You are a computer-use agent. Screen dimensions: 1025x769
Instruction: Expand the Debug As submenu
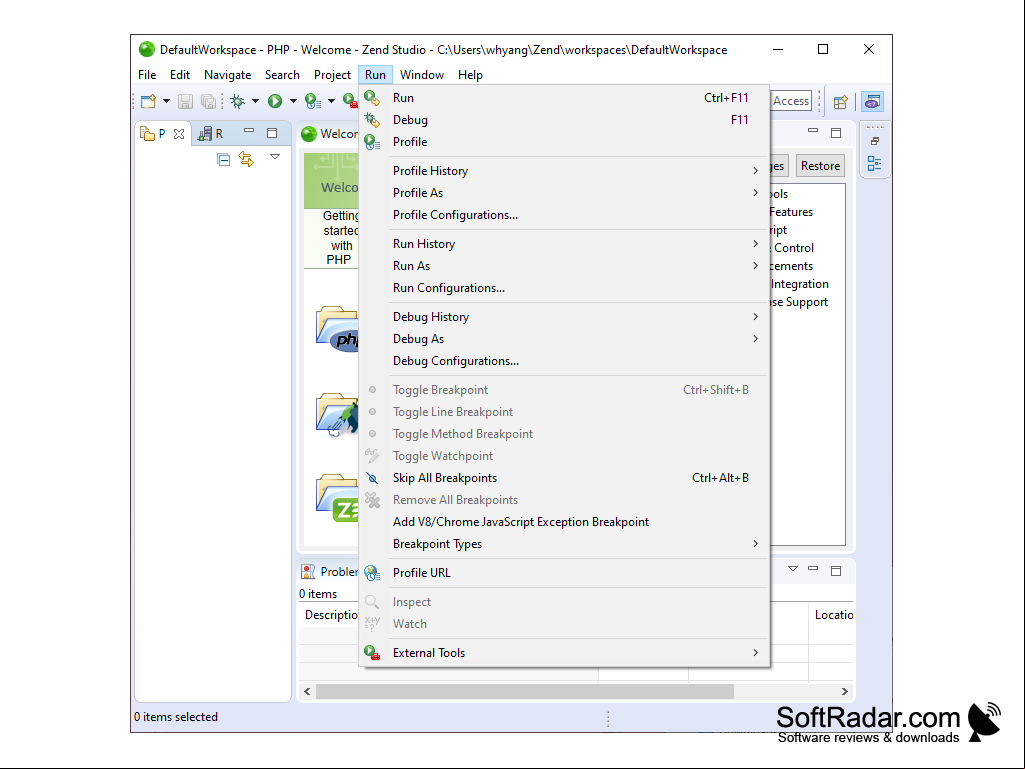[563, 339]
